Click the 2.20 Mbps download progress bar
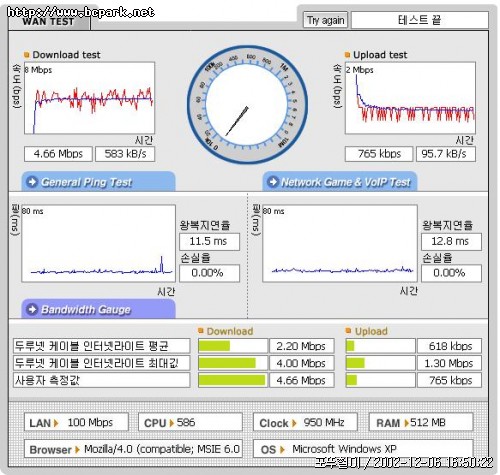Image resolution: width=500 pixels, height=475 pixels. point(233,346)
